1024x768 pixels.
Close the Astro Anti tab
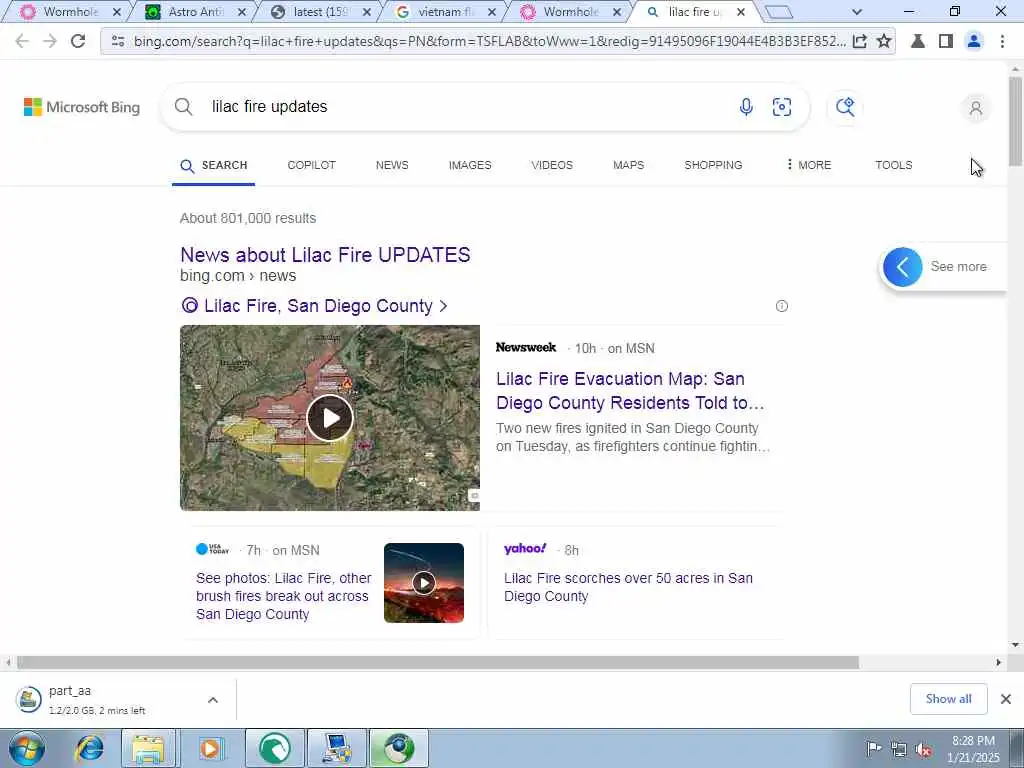[242, 12]
